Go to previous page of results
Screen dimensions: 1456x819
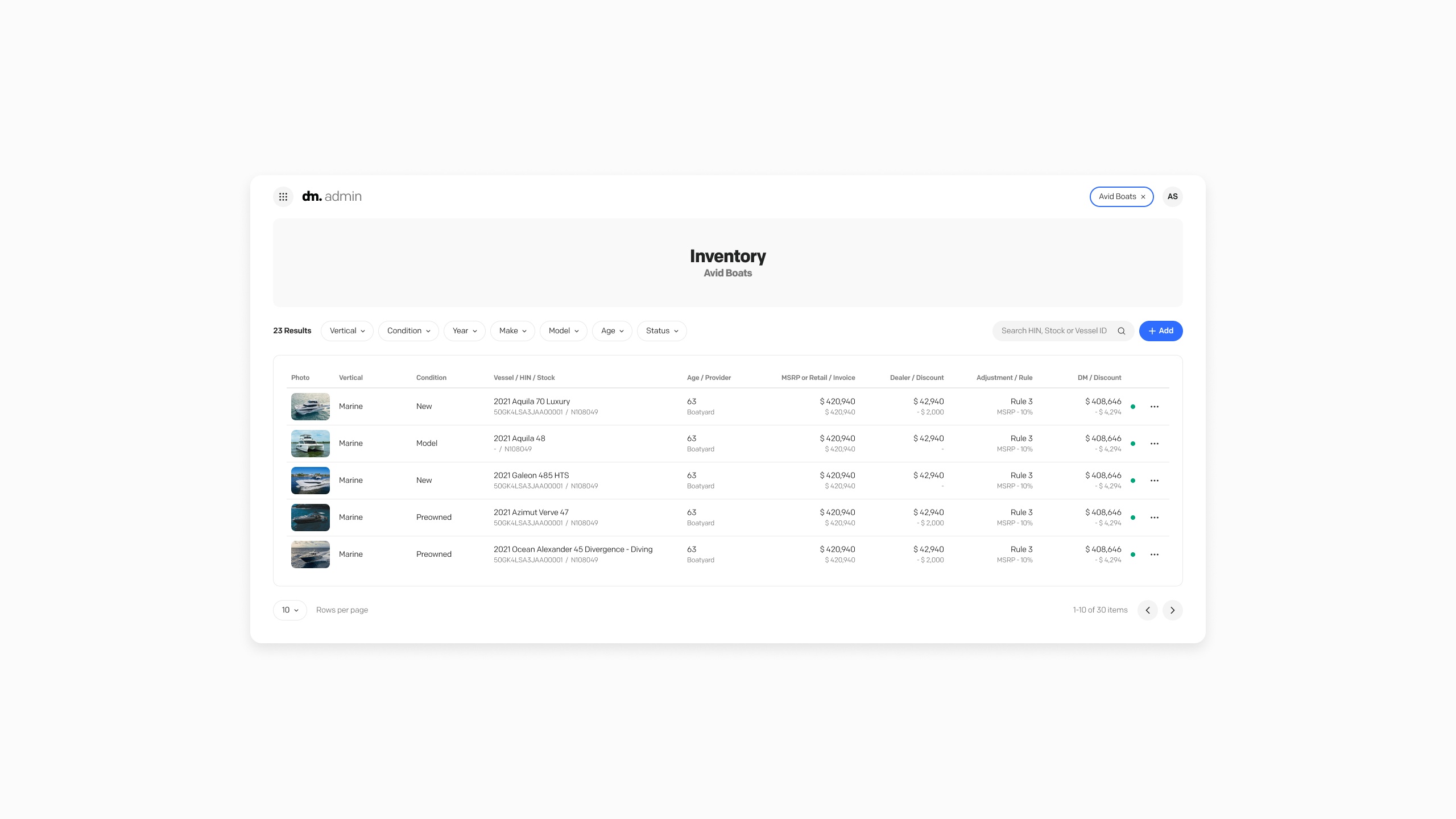click(x=1147, y=610)
